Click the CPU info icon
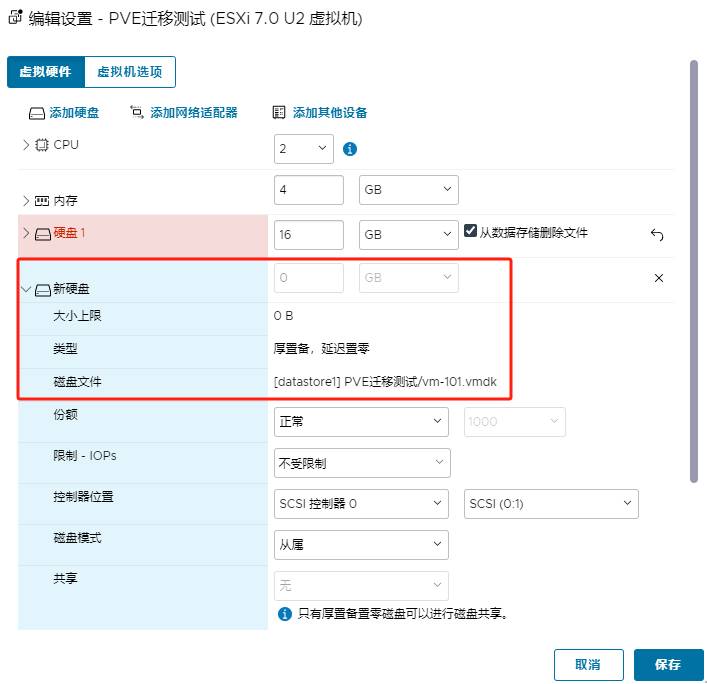This screenshot has width=707, height=684. pos(350,149)
